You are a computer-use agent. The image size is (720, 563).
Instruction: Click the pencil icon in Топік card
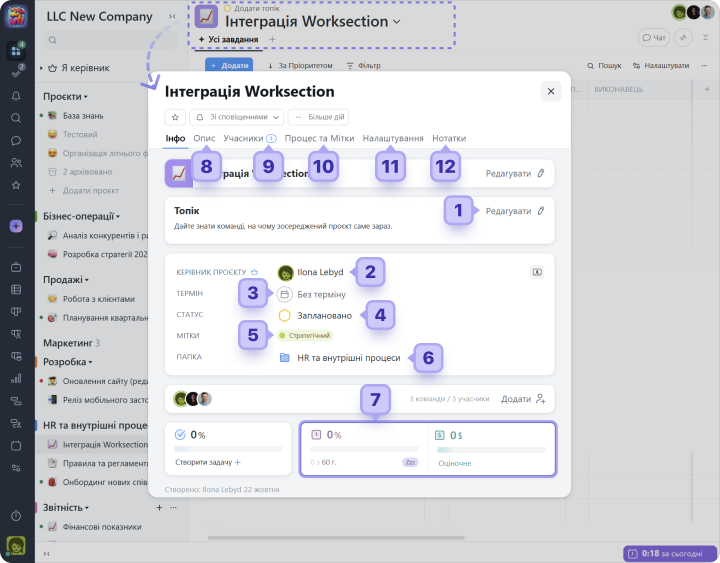(541, 211)
